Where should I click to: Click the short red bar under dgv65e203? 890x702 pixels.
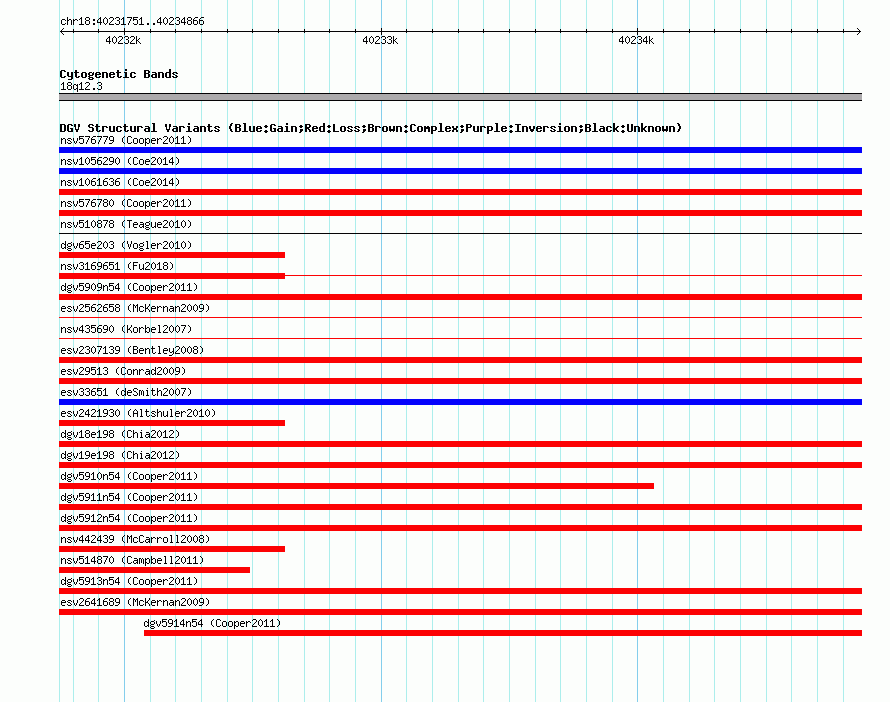(172, 255)
